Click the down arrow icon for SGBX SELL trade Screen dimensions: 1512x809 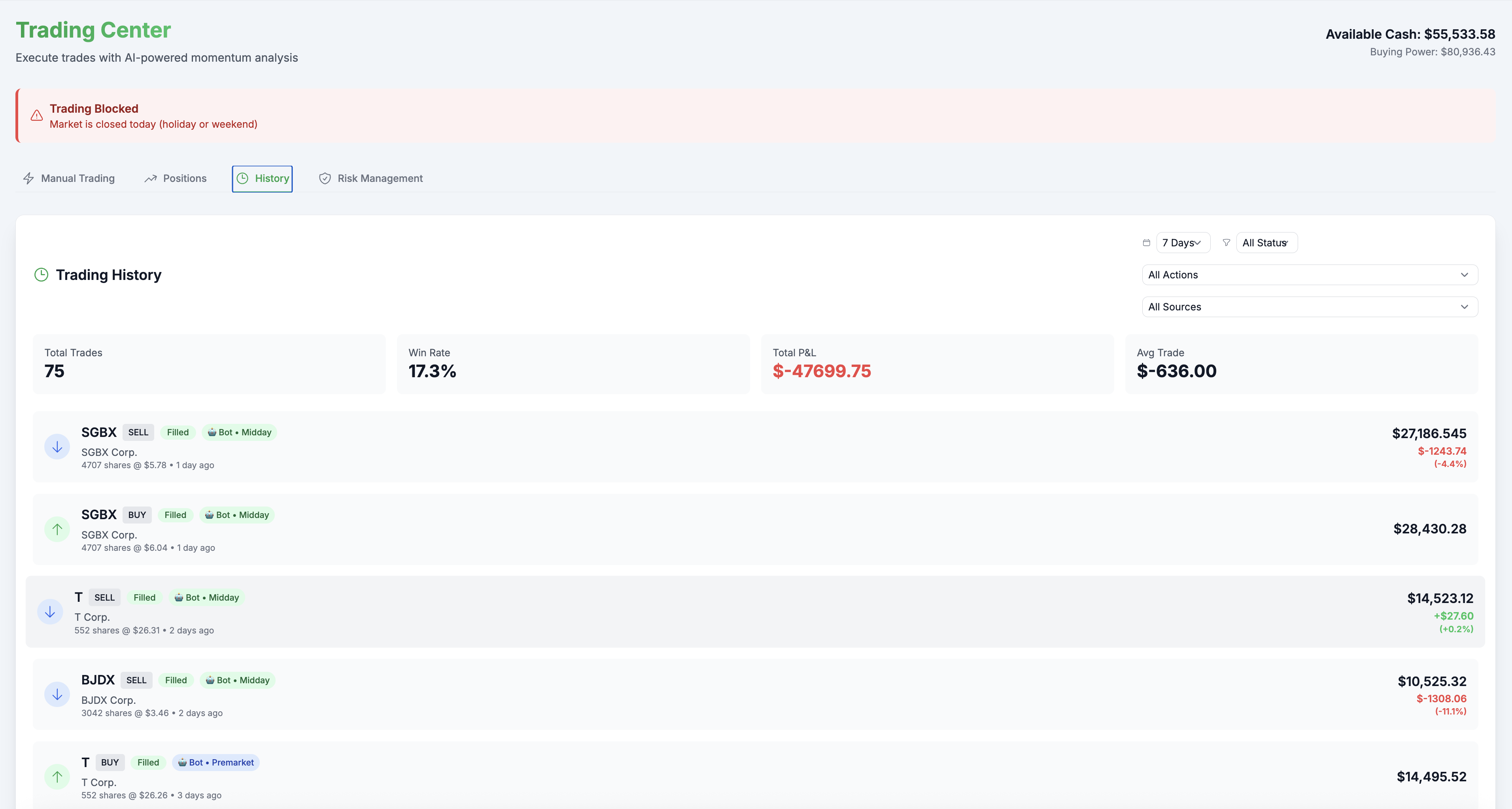coord(57,447)
